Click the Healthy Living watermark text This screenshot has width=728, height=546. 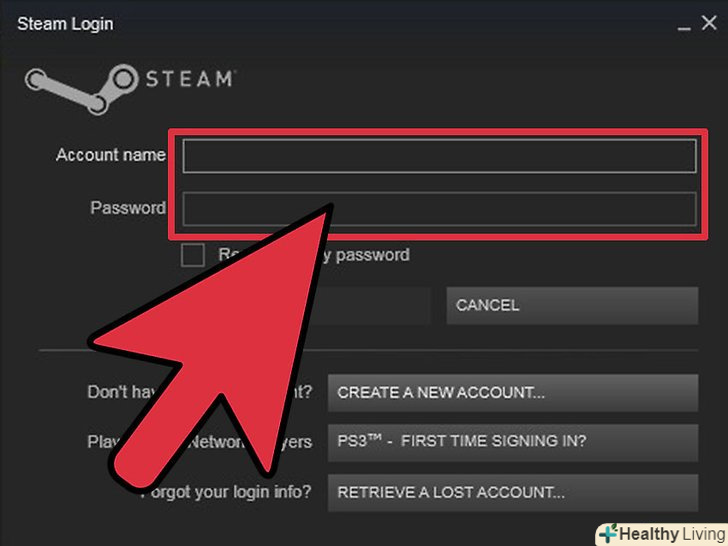(672, 534)
